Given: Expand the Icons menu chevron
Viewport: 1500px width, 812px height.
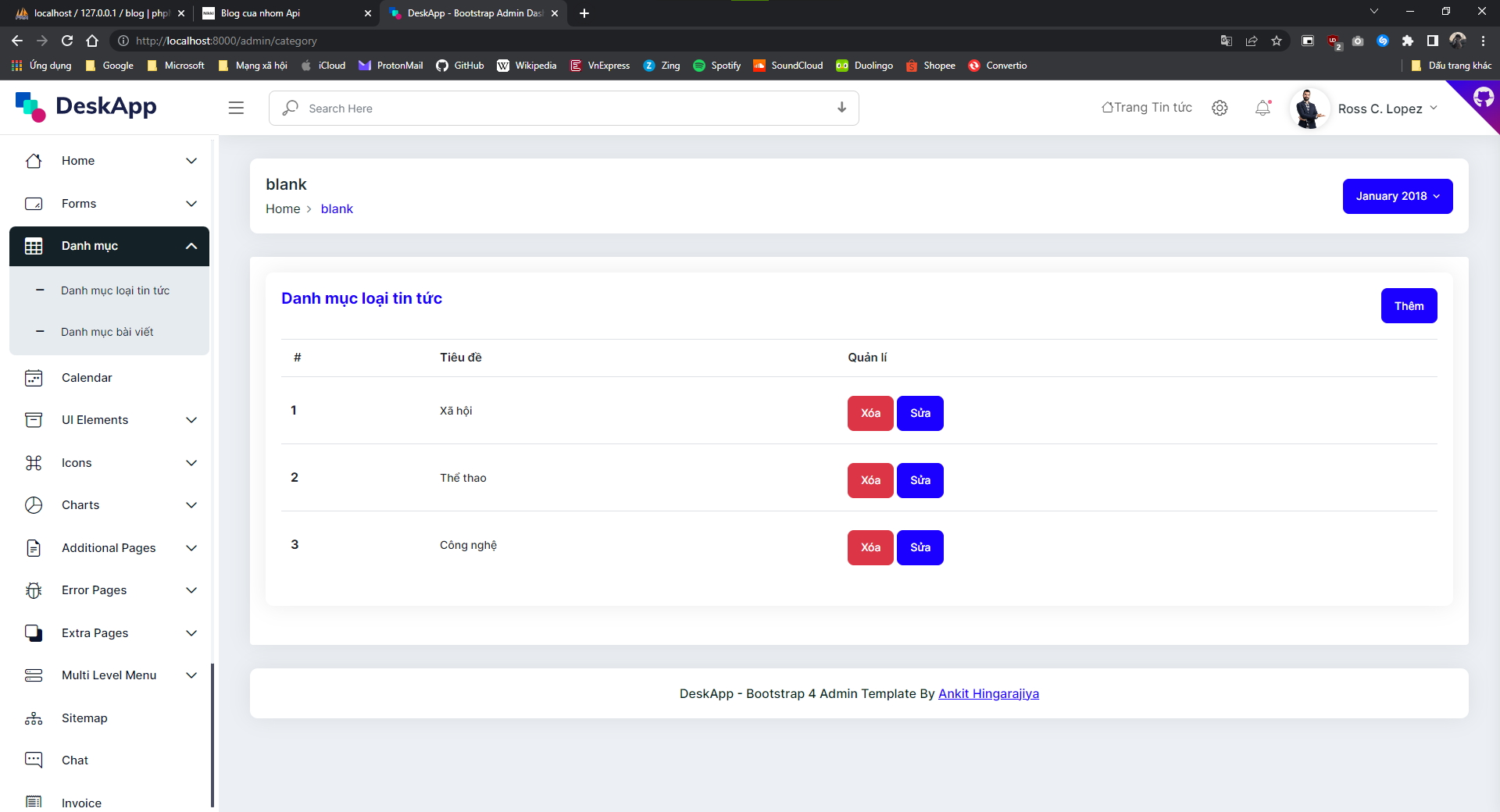Looking at the screenshot, I should click(x=191, y=463).
